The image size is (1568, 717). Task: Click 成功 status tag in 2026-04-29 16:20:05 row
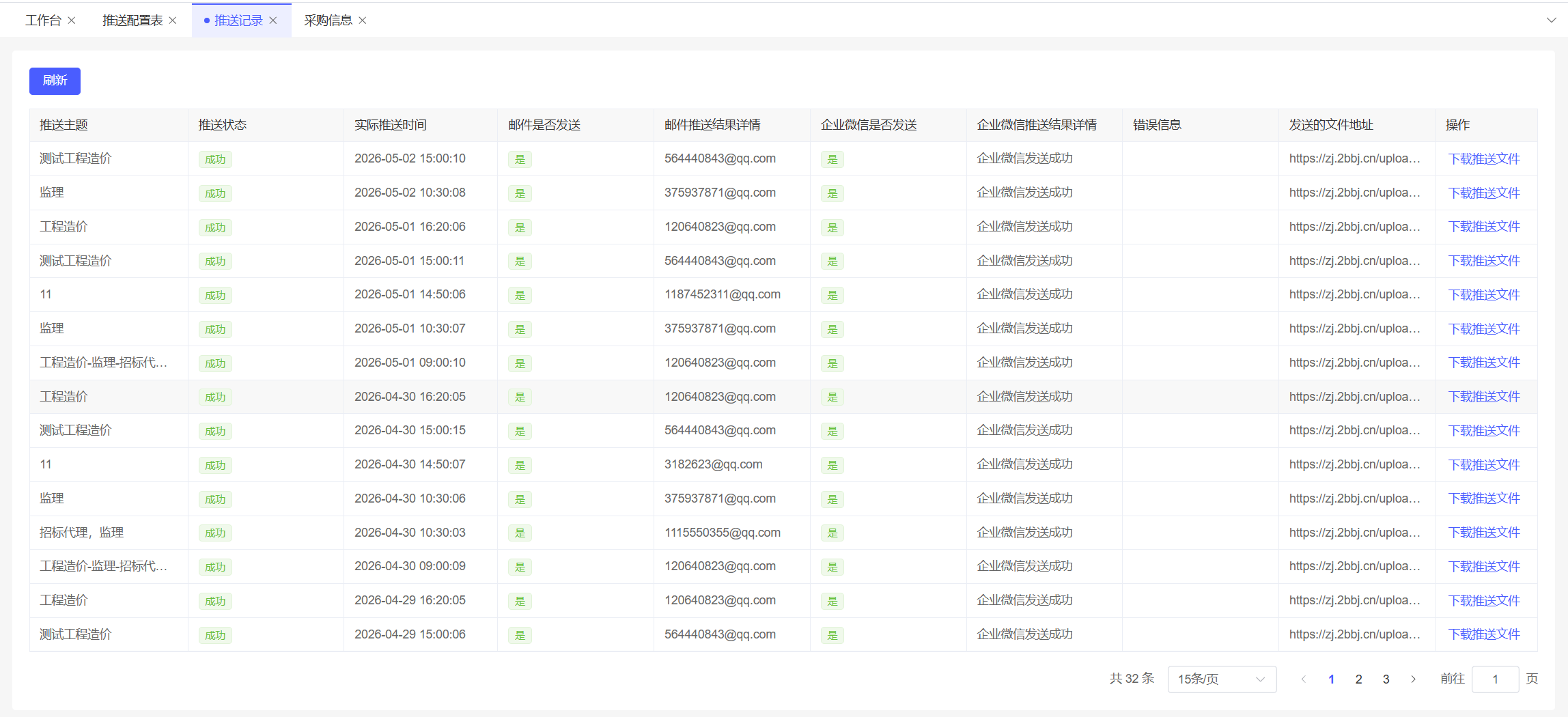coord(215,601)
